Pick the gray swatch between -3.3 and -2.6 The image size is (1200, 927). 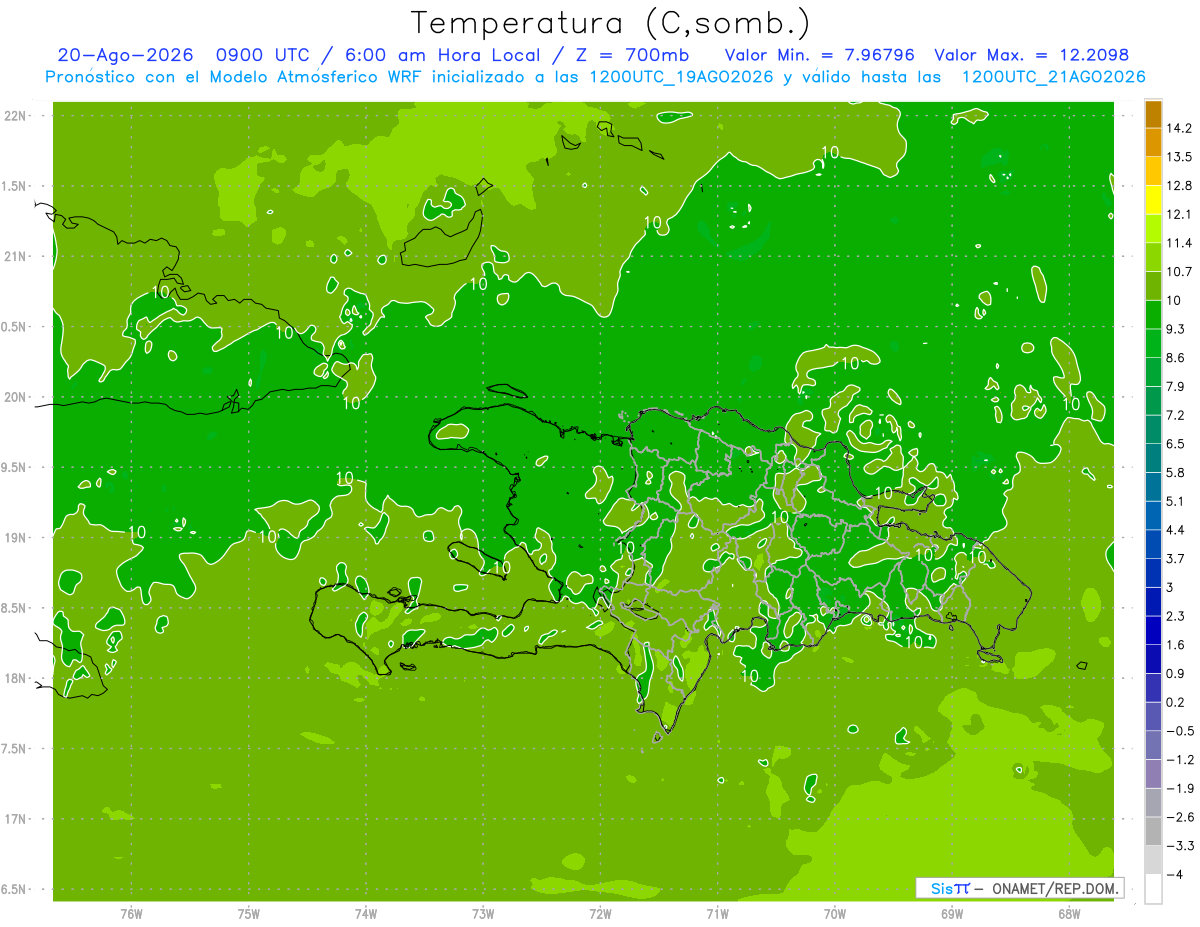pyautogui.click(x=1153, y=832)
